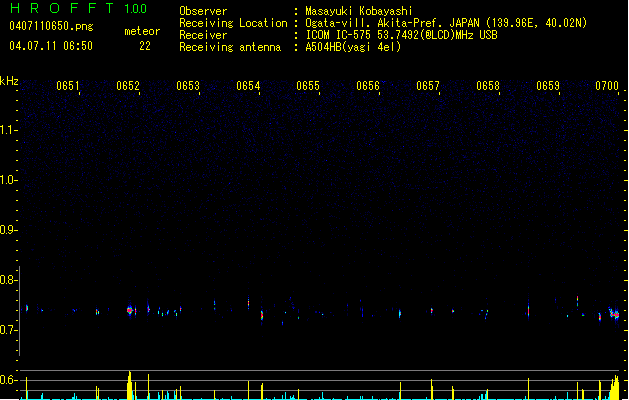
Task: Click the tall yellow intensity peak under 0652
Action: click(129, 385)
